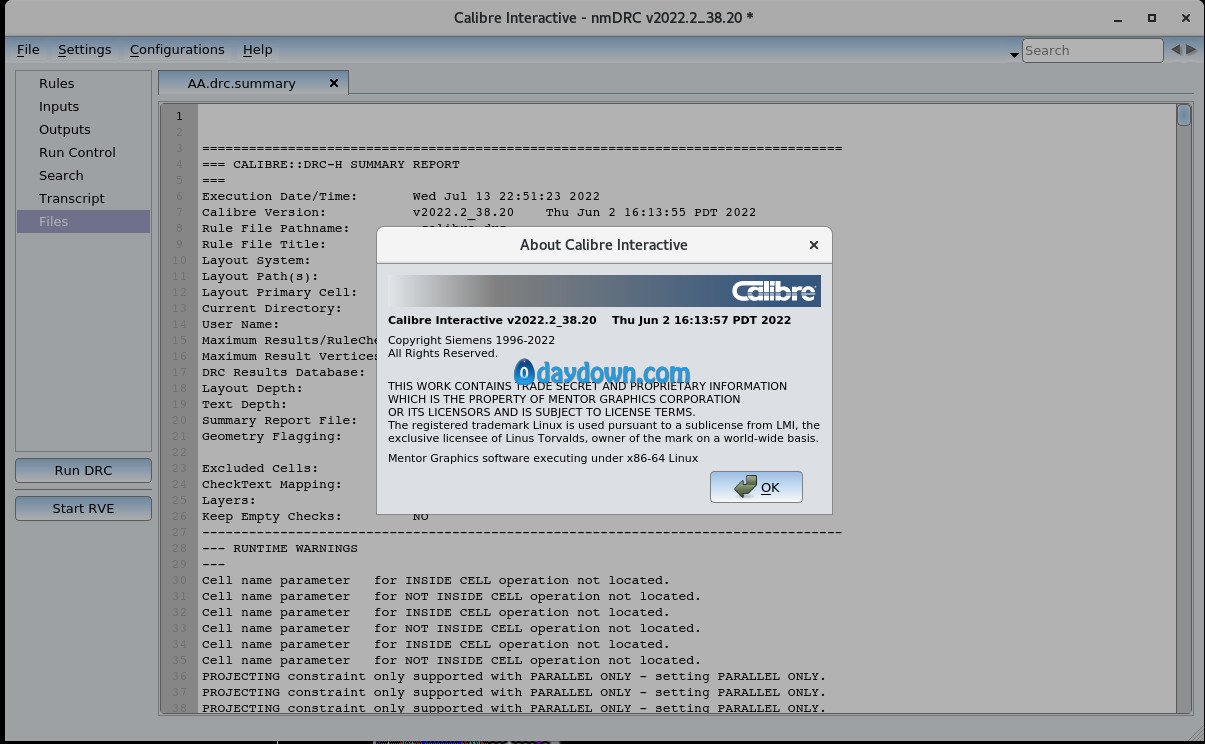
Task: Open the File menu
Action: [x=28, y=49]
